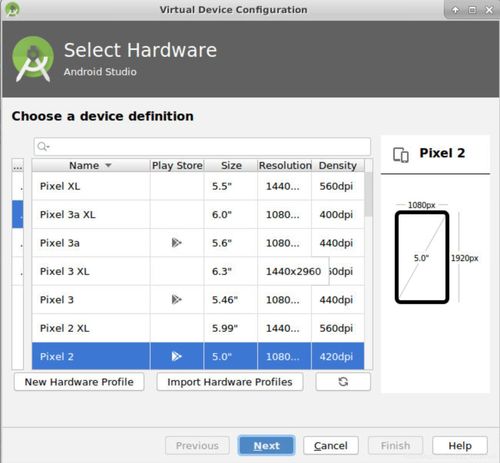This screenshot has height=463, width=500.
Task: Click the highlighted blue category entry on left
Action: tap(18, 214)
